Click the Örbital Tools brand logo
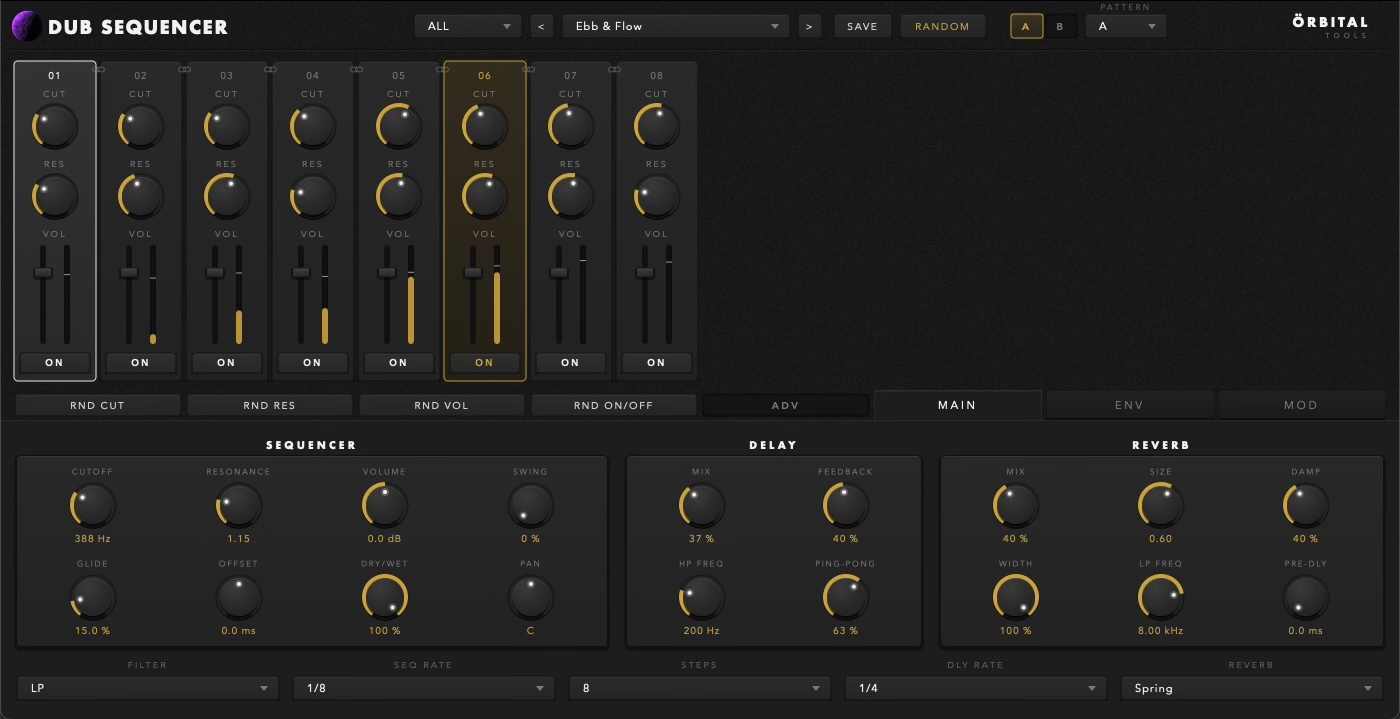Screen dimensions: 1400x719 1329,26
